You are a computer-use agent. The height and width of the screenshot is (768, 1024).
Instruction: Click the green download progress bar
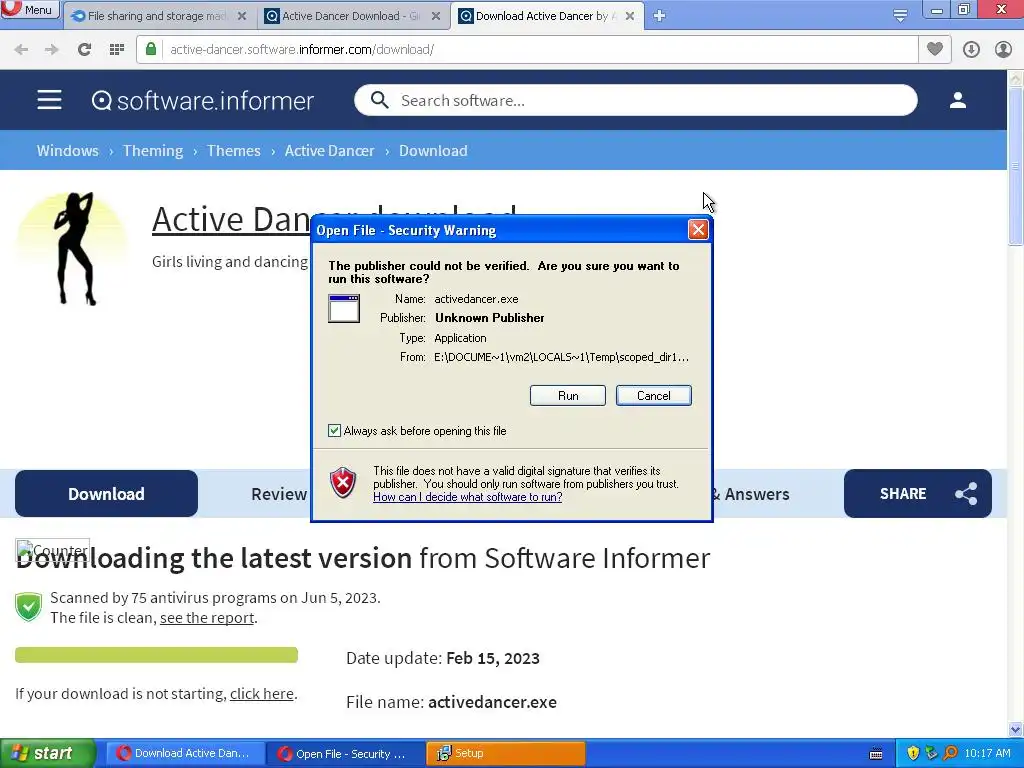[156, 655]
